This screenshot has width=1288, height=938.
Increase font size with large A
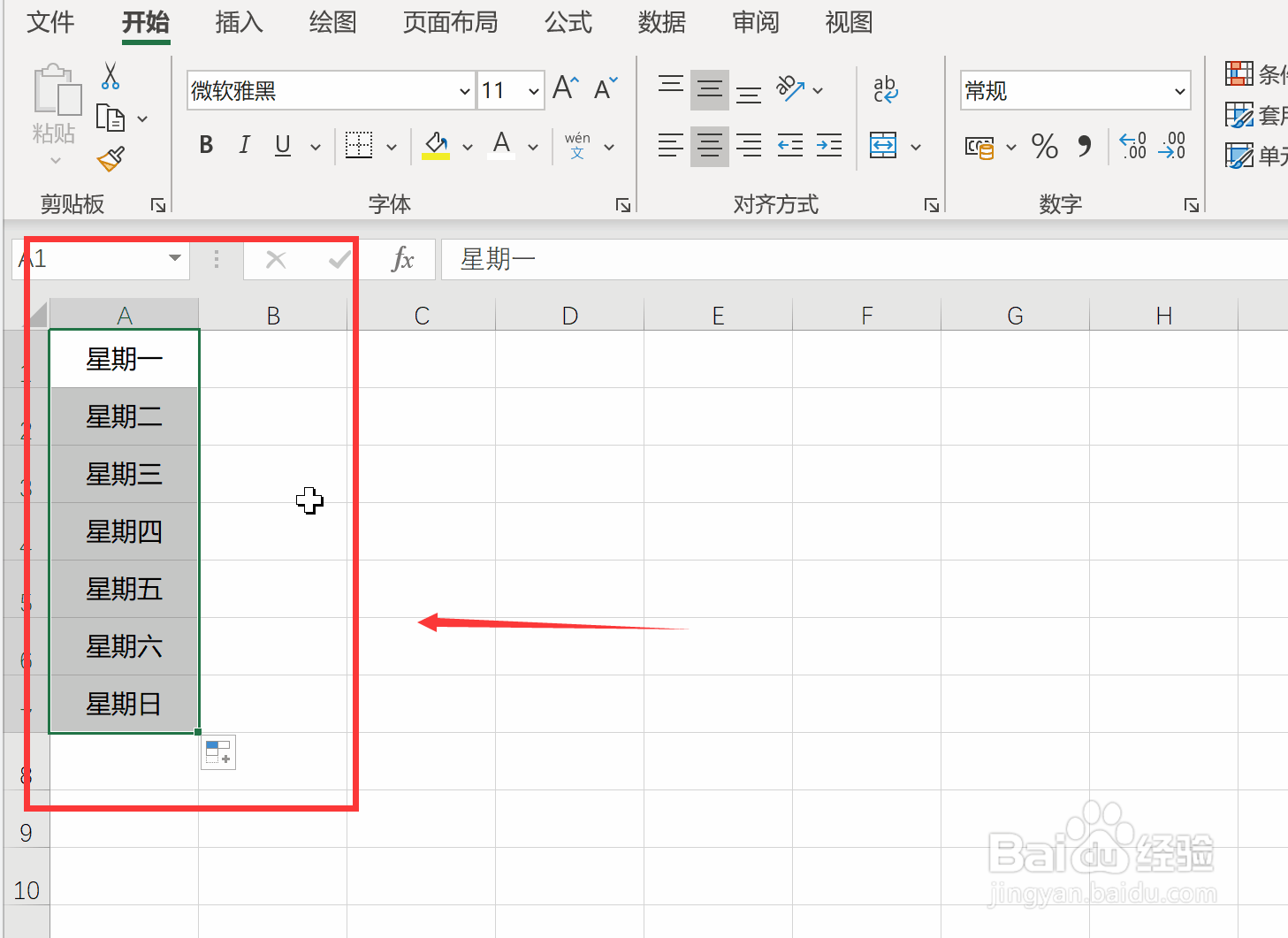[x=566, y=88]
